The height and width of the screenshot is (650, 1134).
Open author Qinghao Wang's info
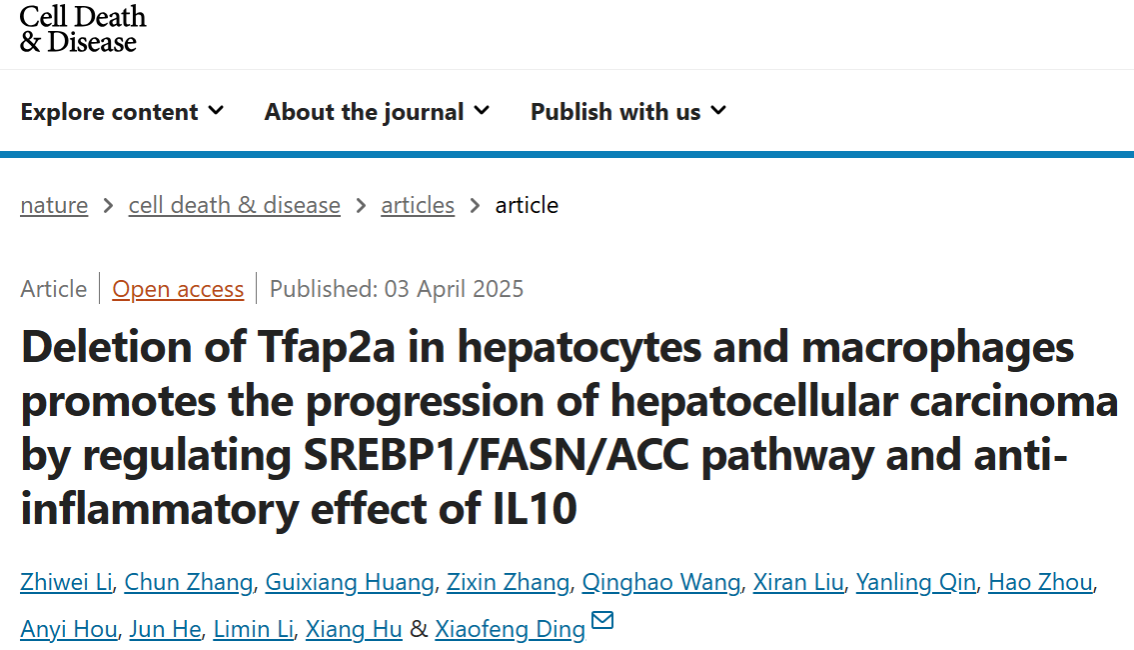click(661, 582)
